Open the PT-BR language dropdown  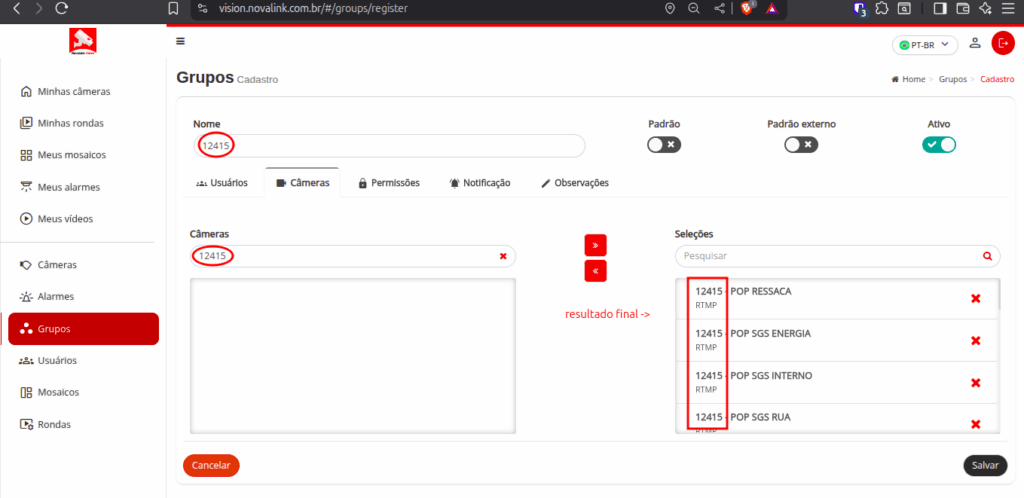(925, 45)
